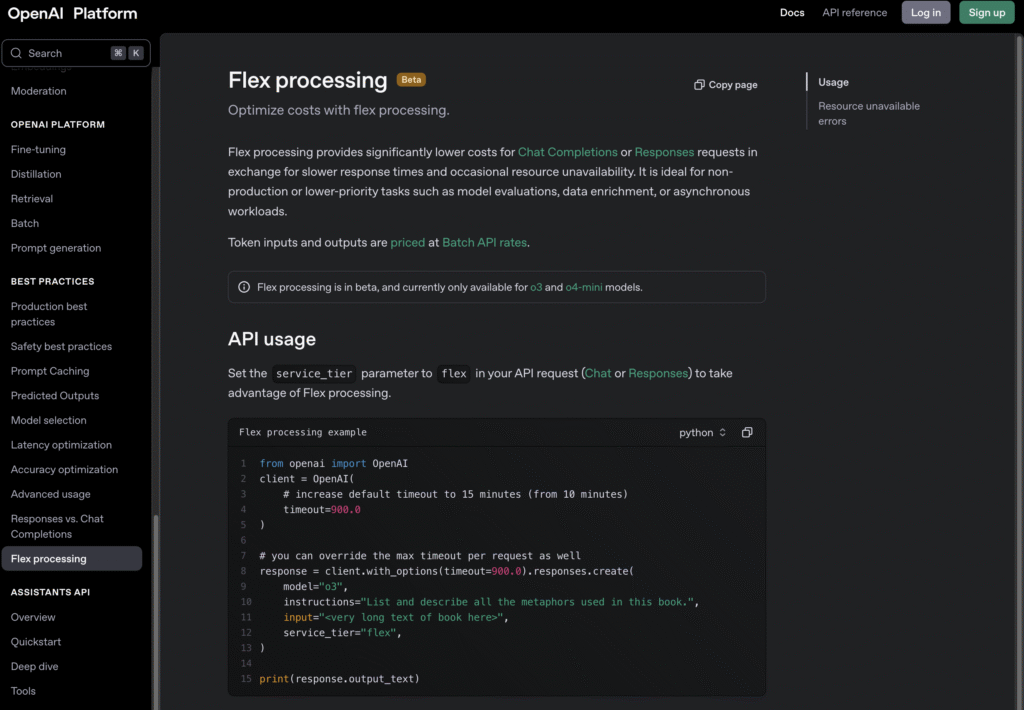
Task: Click the Copy page button label
Action: 733,85
